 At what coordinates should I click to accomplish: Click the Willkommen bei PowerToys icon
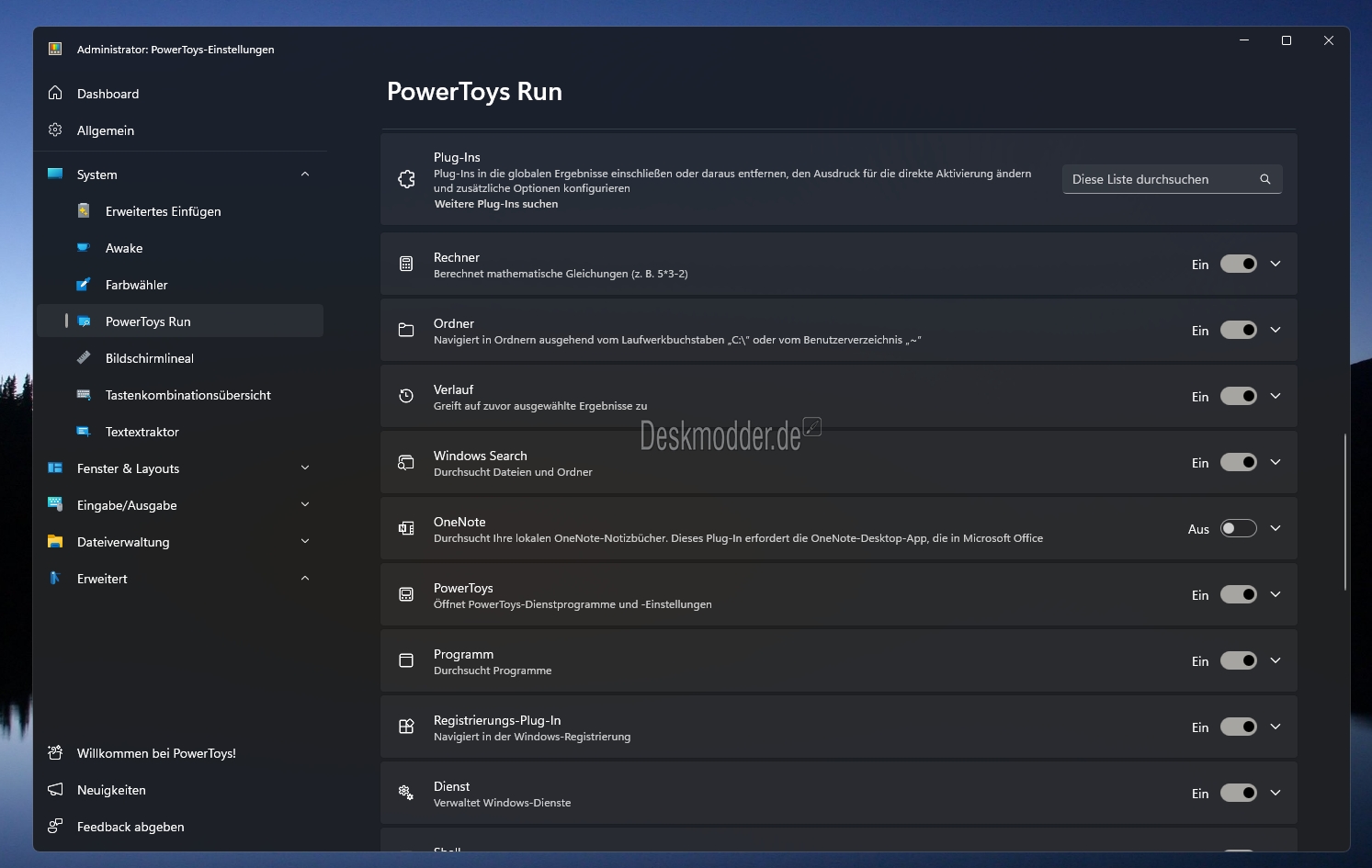point(55,752)
